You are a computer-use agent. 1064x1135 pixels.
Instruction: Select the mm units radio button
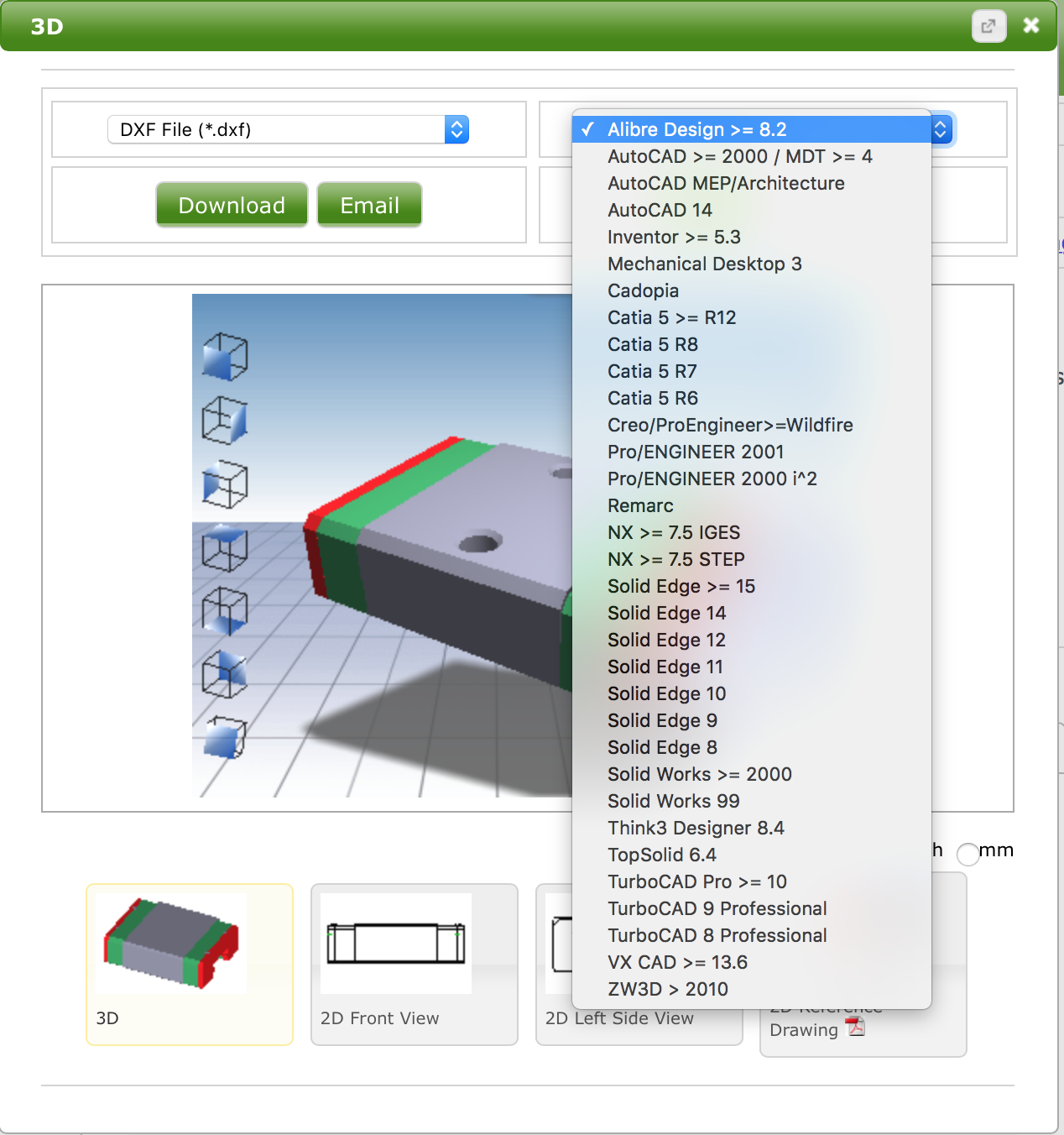968,854
